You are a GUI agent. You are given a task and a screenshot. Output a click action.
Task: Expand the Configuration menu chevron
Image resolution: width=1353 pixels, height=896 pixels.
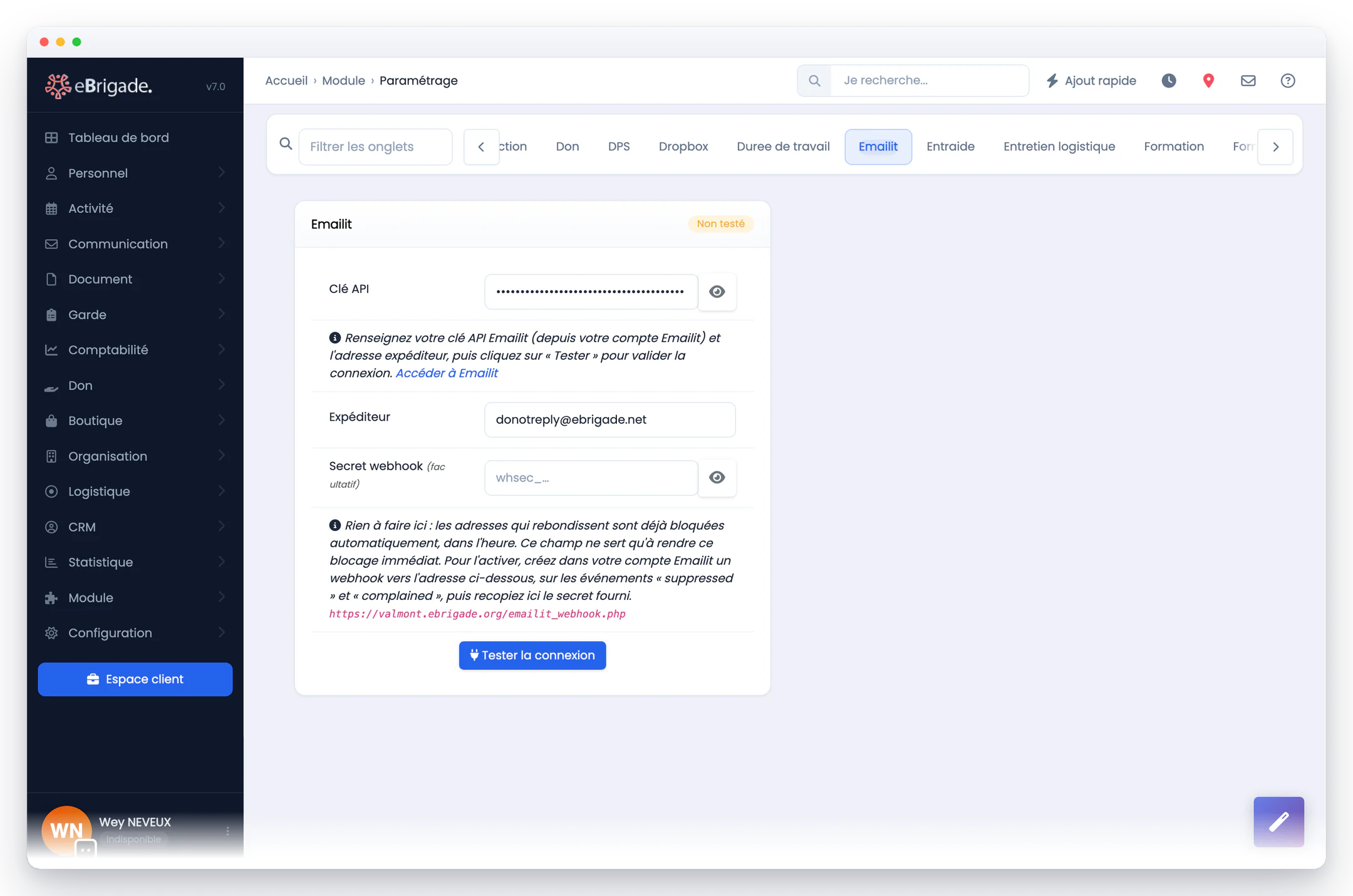click(x=221, y=632)
